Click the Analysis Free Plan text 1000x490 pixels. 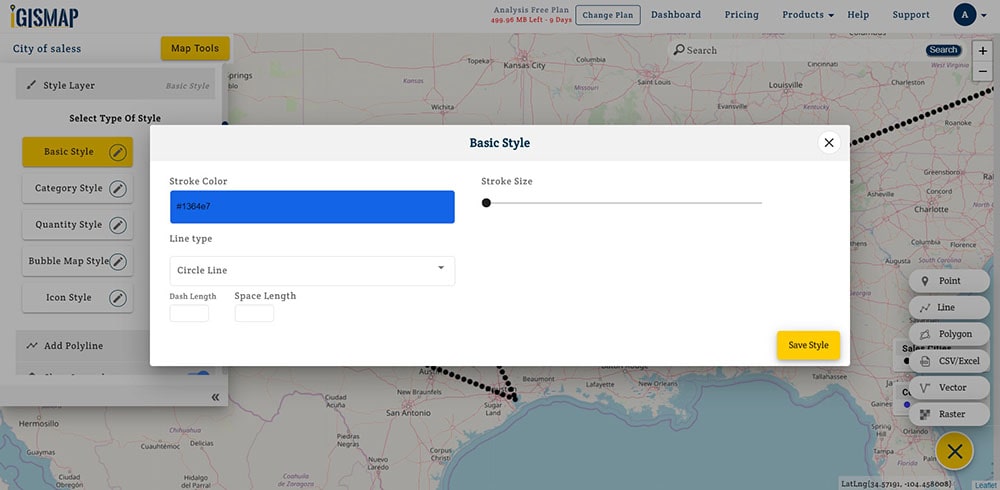[531, 10]
